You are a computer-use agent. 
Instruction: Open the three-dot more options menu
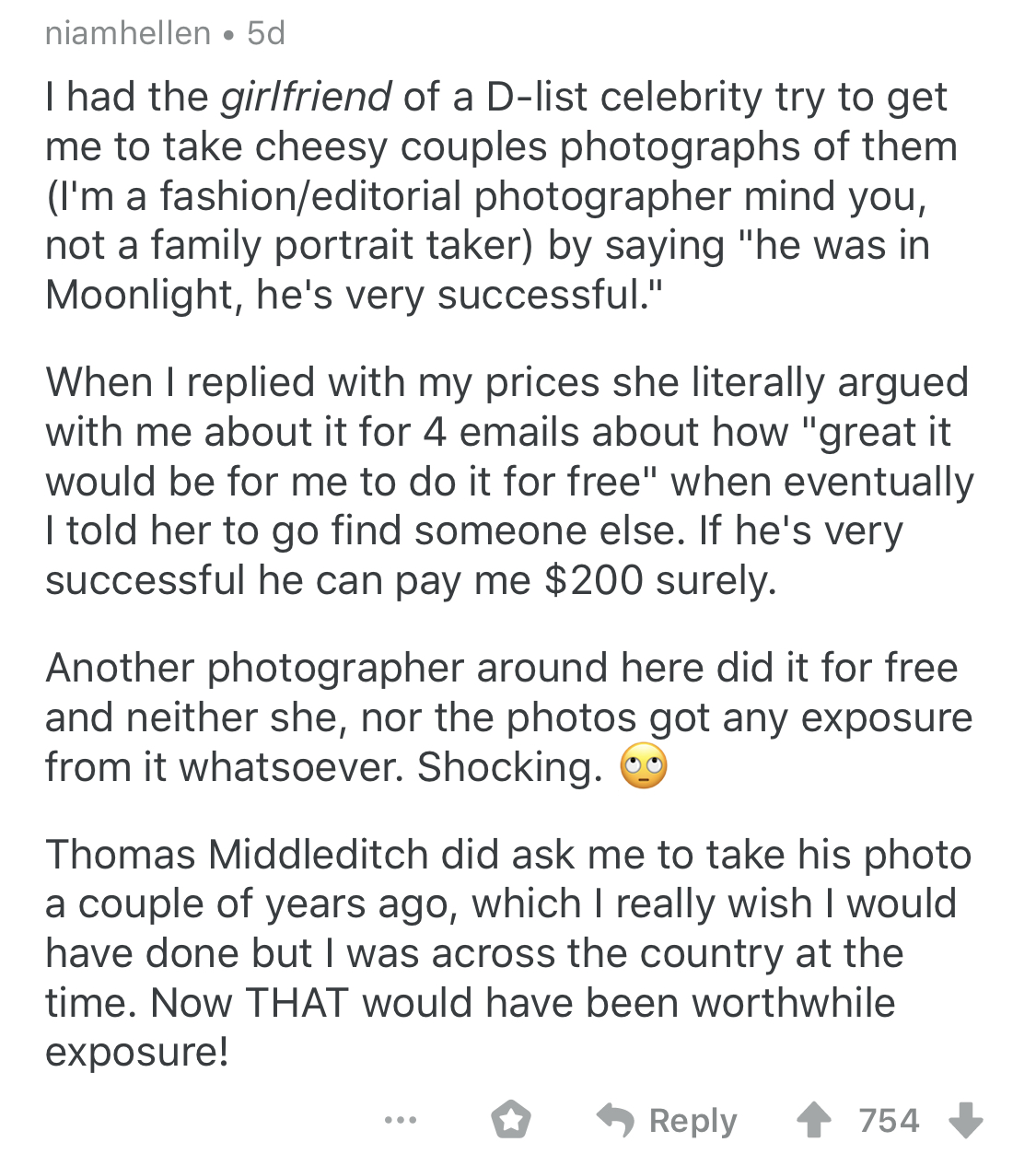(401, 1121)
